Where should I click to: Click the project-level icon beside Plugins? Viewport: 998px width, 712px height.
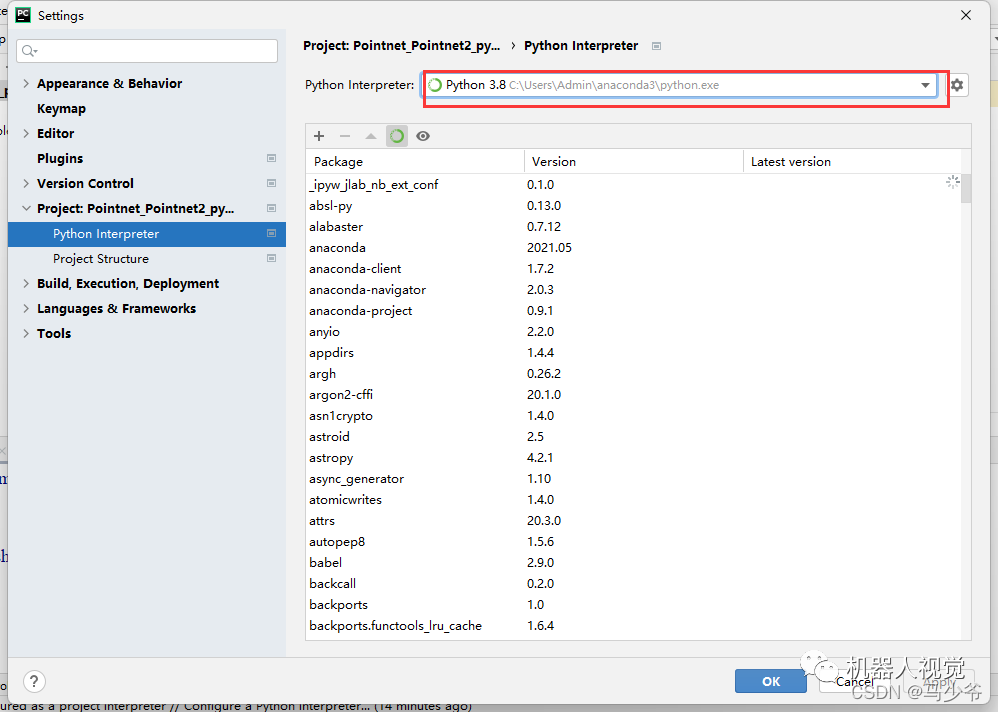click(x=271, y=158)
